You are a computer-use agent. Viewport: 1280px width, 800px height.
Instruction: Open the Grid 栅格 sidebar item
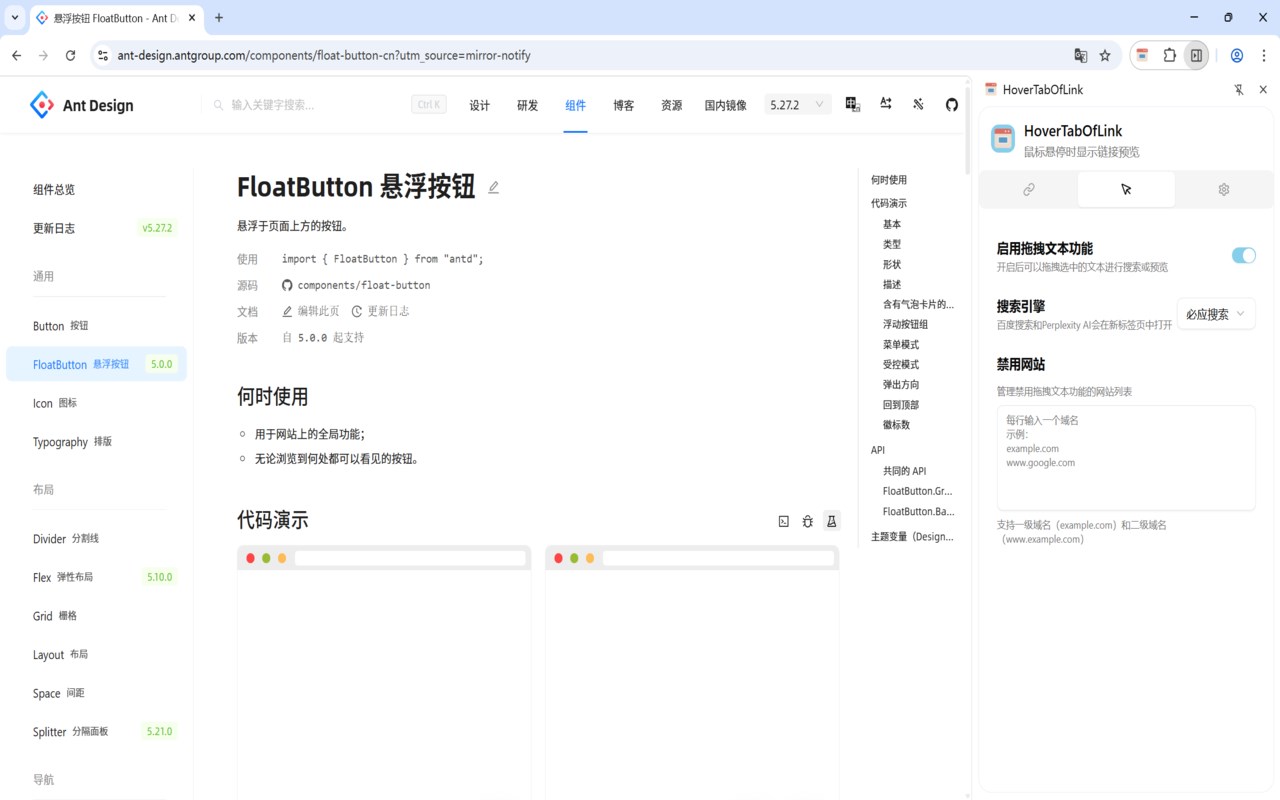pyautogui.click(x=96, y=616)
